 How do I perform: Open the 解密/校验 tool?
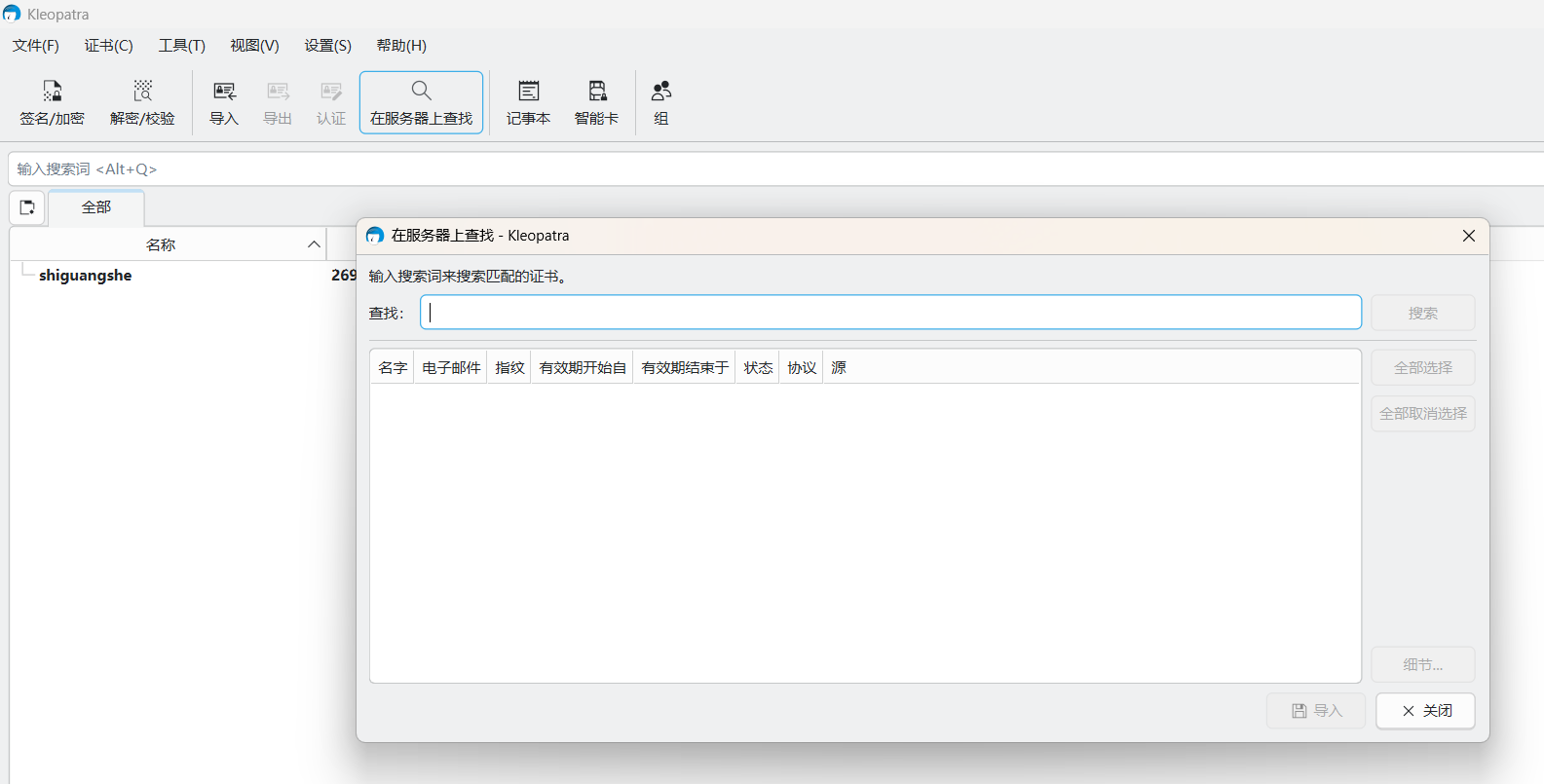142,102
